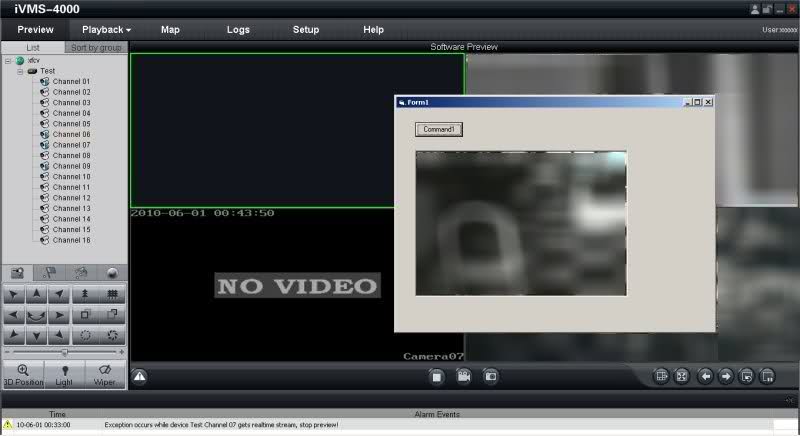
Task: Select the Test device tree item
Action: coord(47,71)
